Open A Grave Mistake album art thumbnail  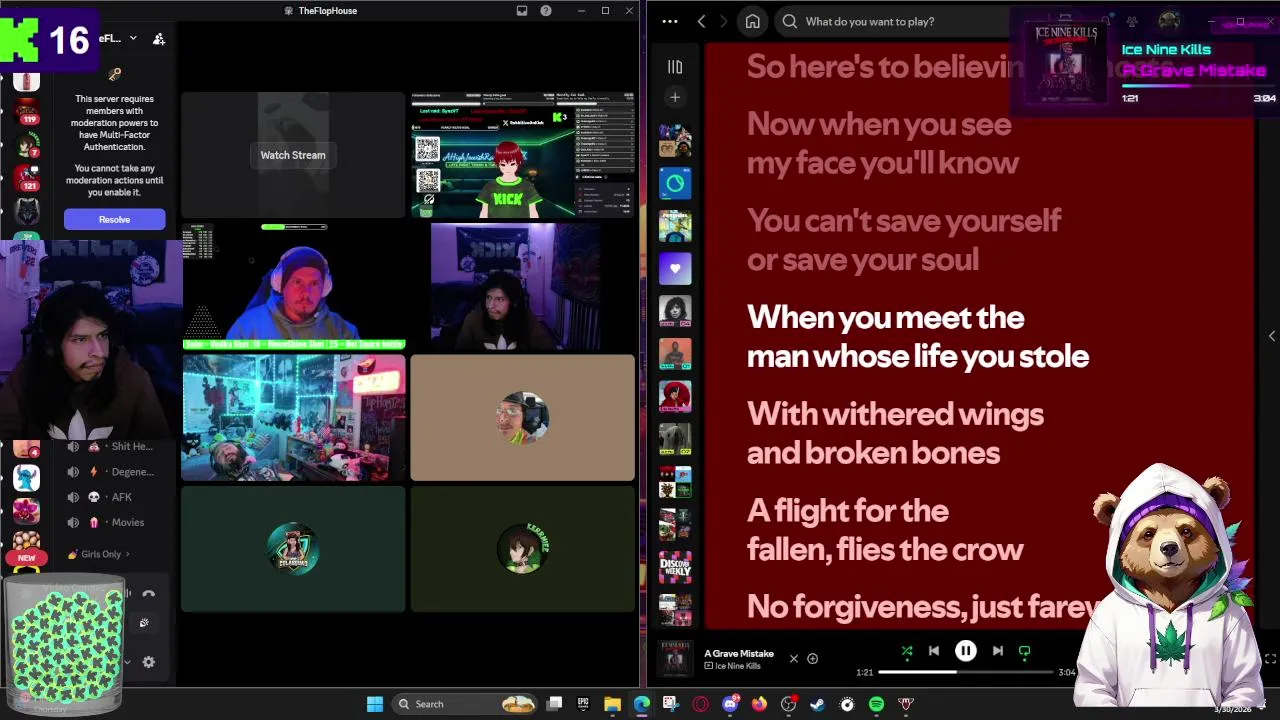[675, 659]
